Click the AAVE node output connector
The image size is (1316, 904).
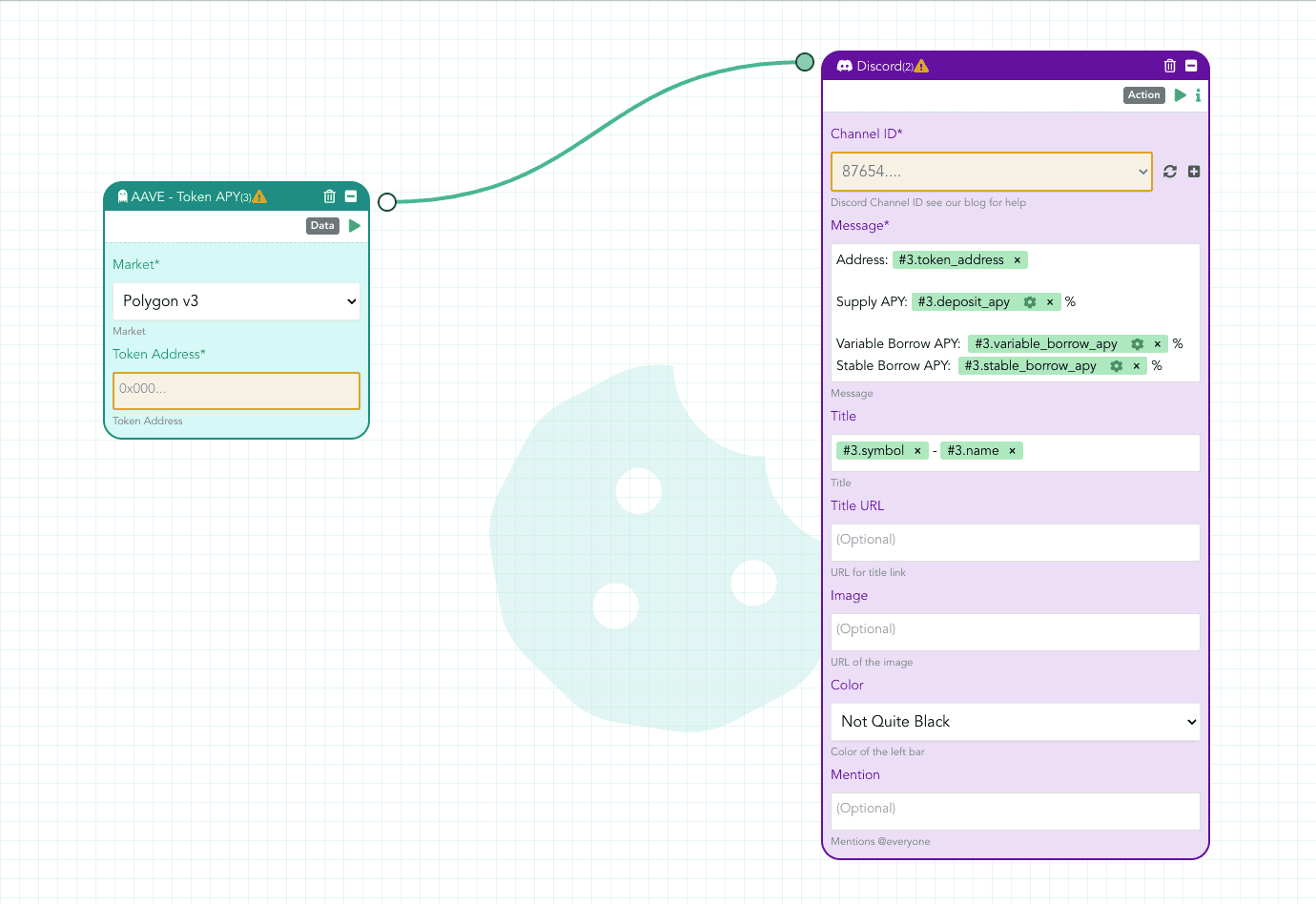(387, 202)
